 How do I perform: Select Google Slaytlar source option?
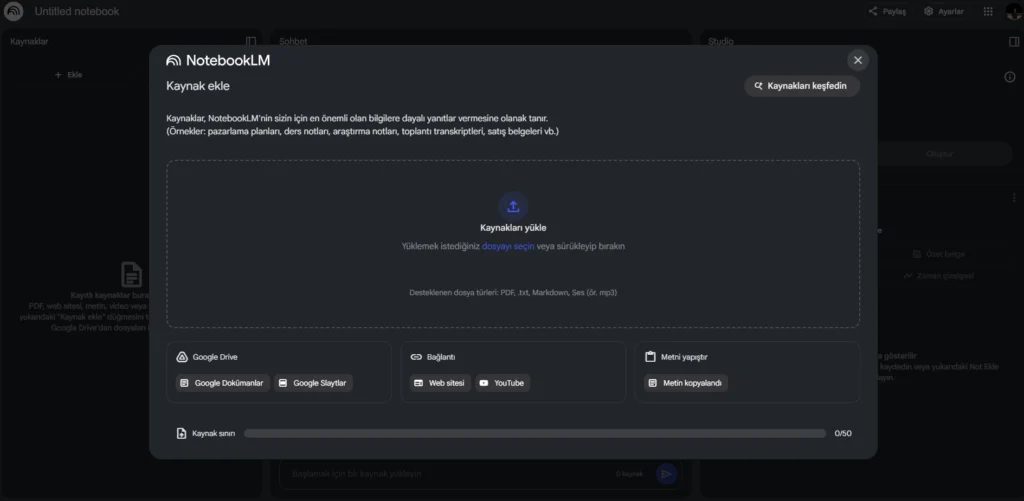pyautogui.click(x=313, y=383)
